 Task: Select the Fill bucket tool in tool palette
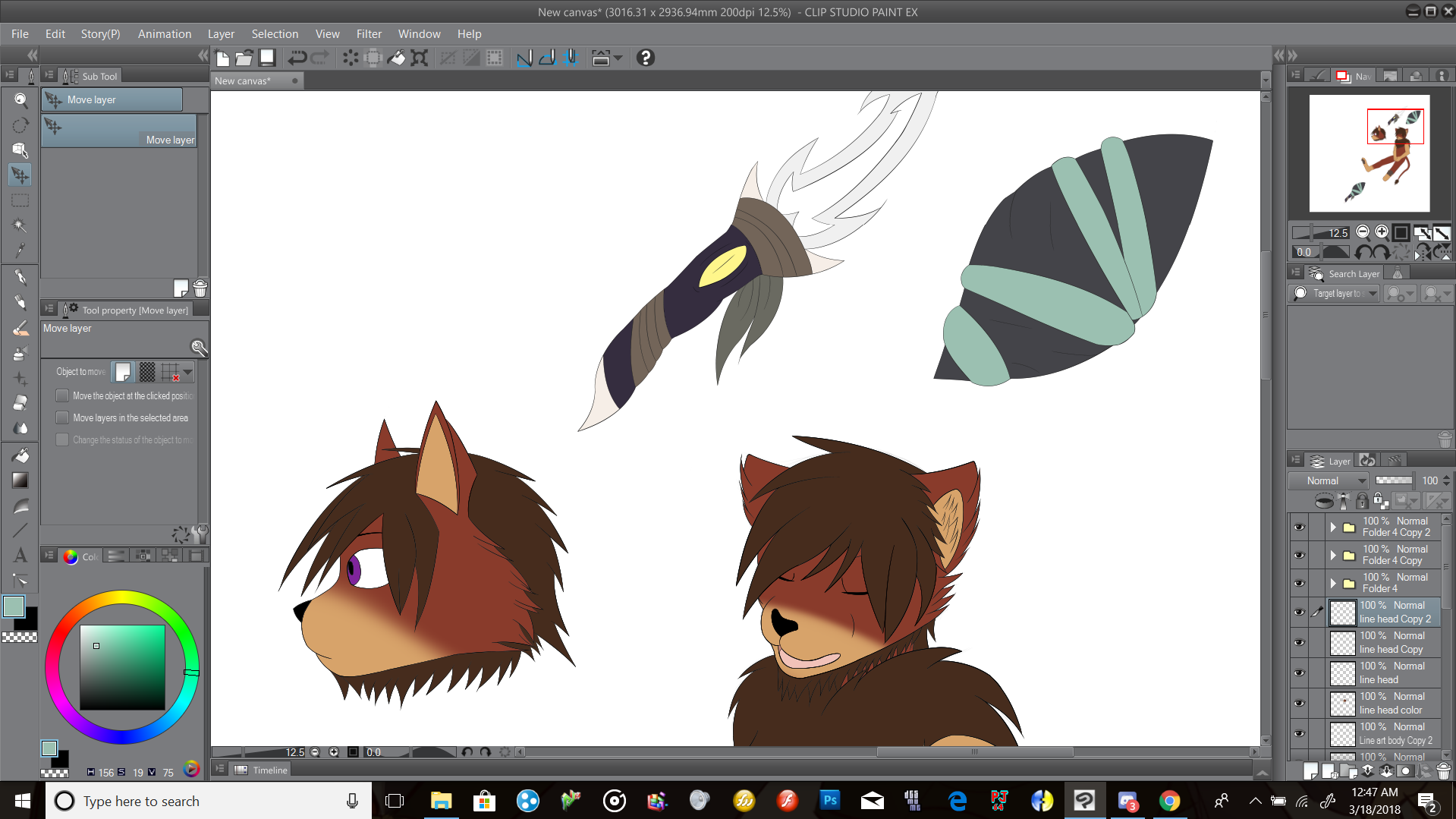click(x=20, y=455)
